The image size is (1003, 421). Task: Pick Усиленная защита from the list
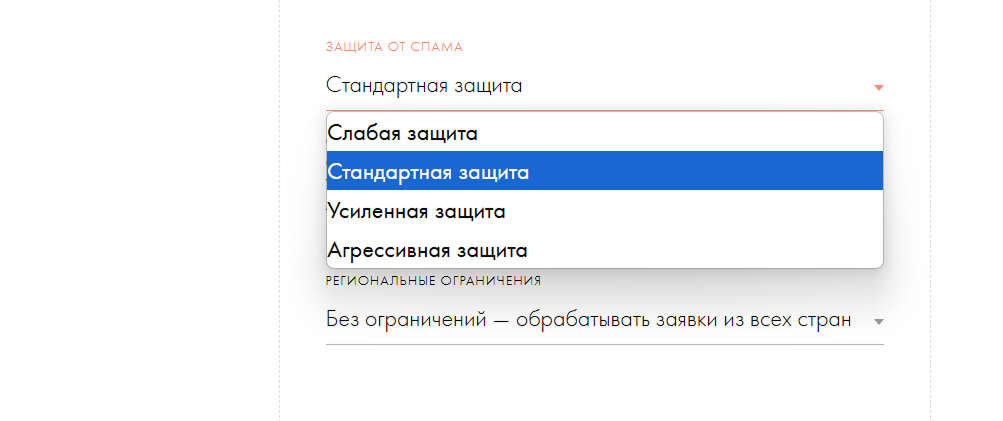[604, 210]
